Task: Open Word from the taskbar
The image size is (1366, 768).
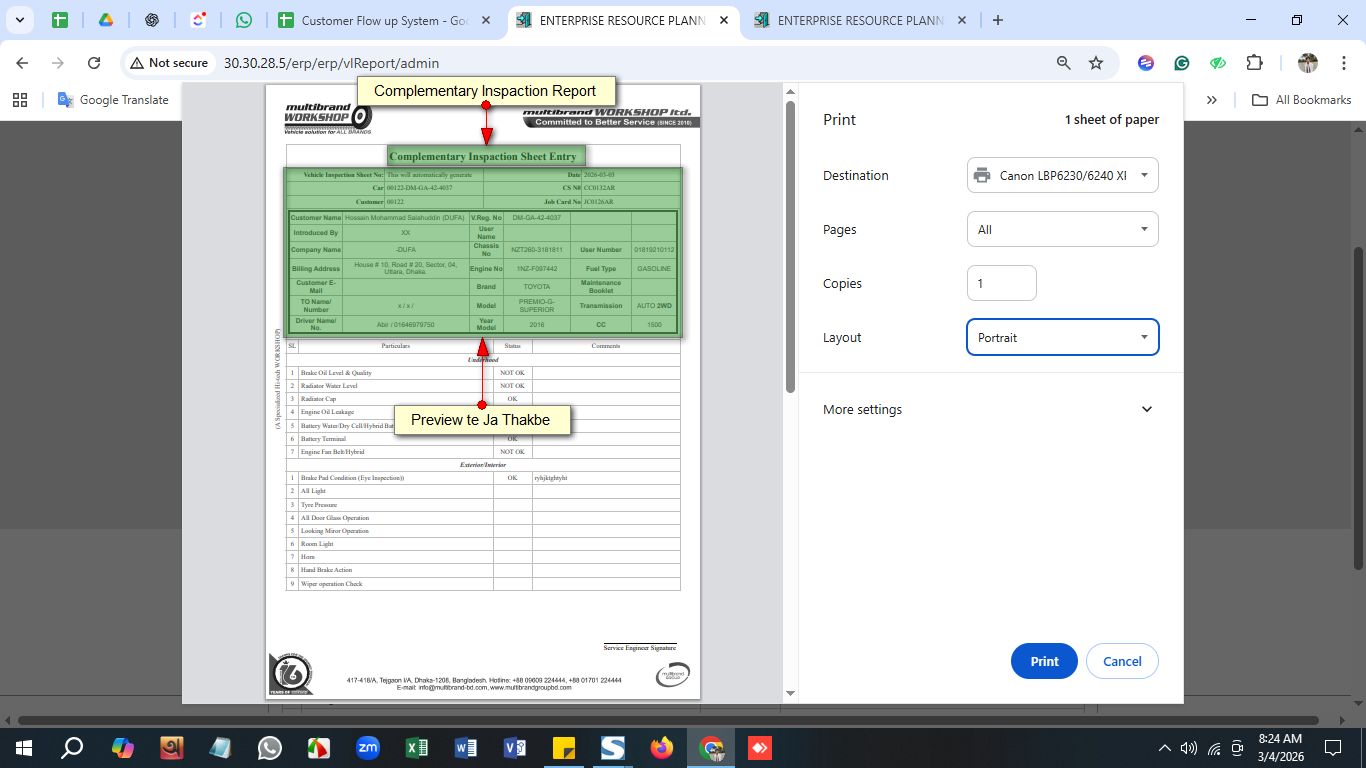Action: click(x=466, y=748)
